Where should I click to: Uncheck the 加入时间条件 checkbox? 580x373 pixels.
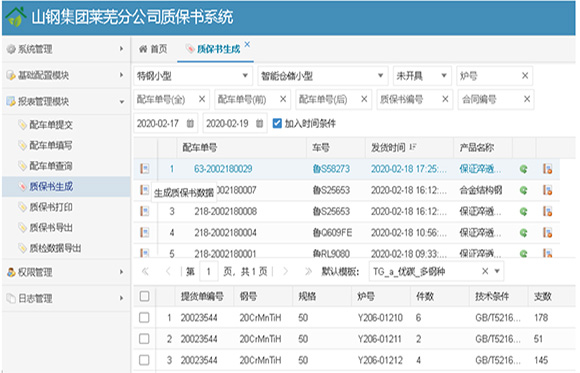pos(277,123)
